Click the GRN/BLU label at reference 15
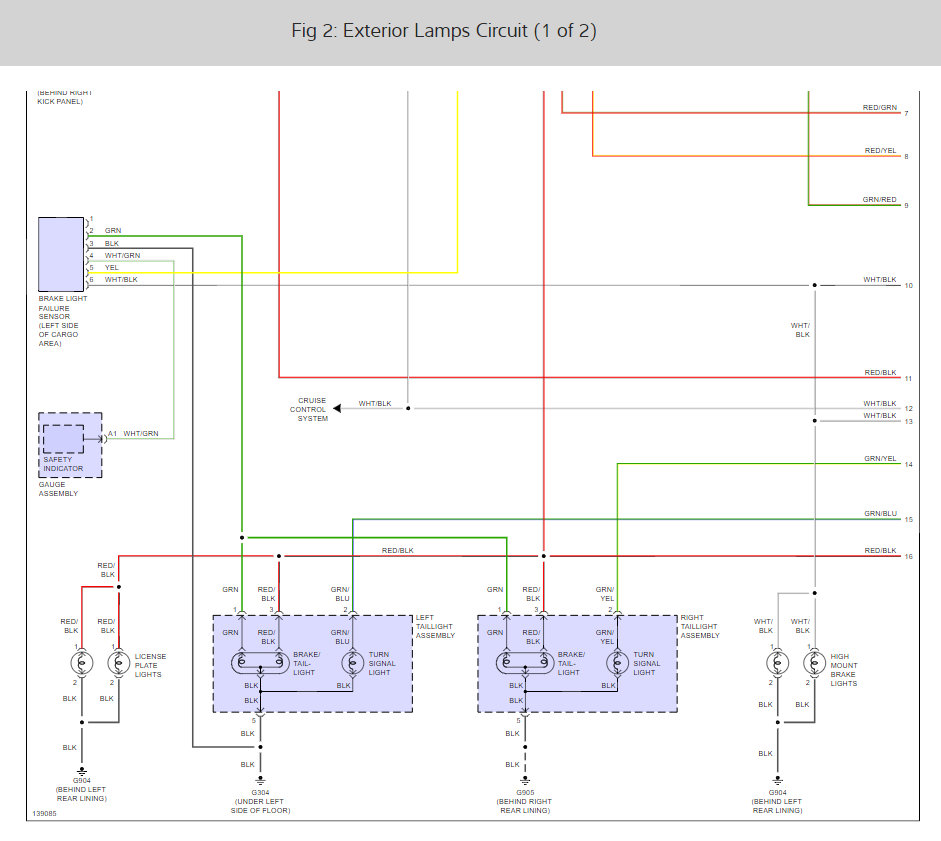941x841 pixels. 880,513
